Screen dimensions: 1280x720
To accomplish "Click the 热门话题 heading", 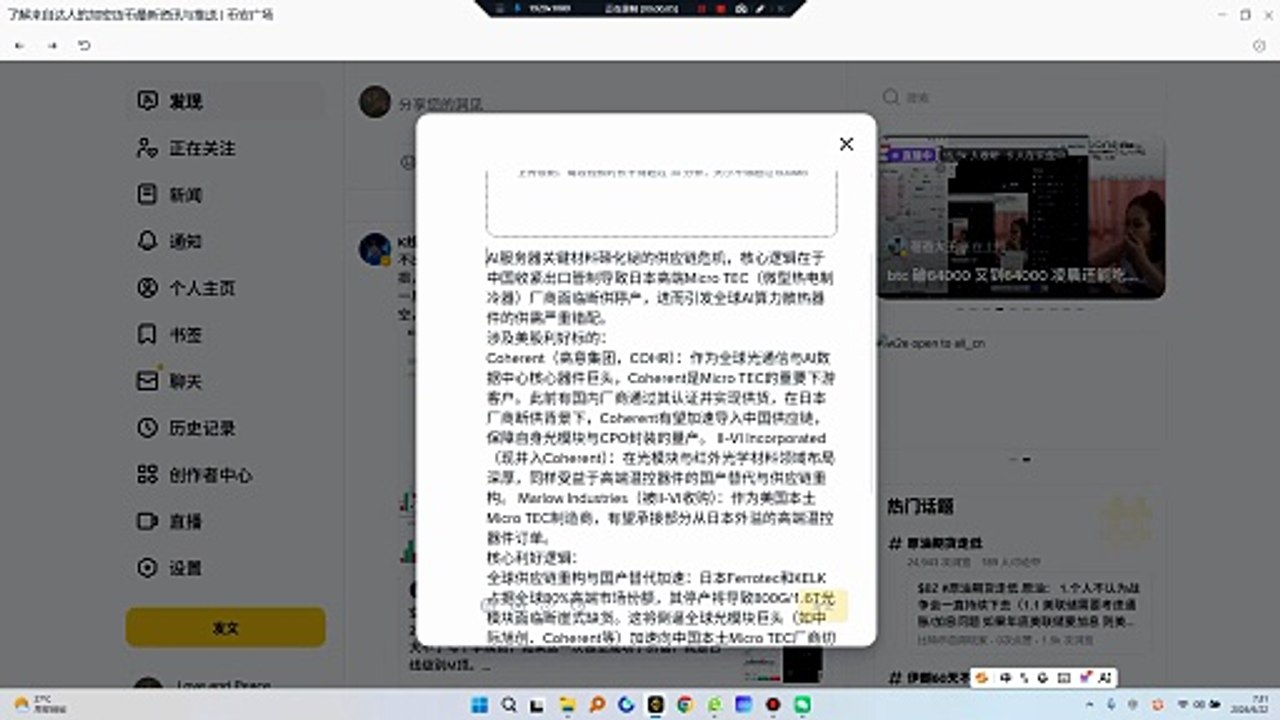I will coord(920,507).
